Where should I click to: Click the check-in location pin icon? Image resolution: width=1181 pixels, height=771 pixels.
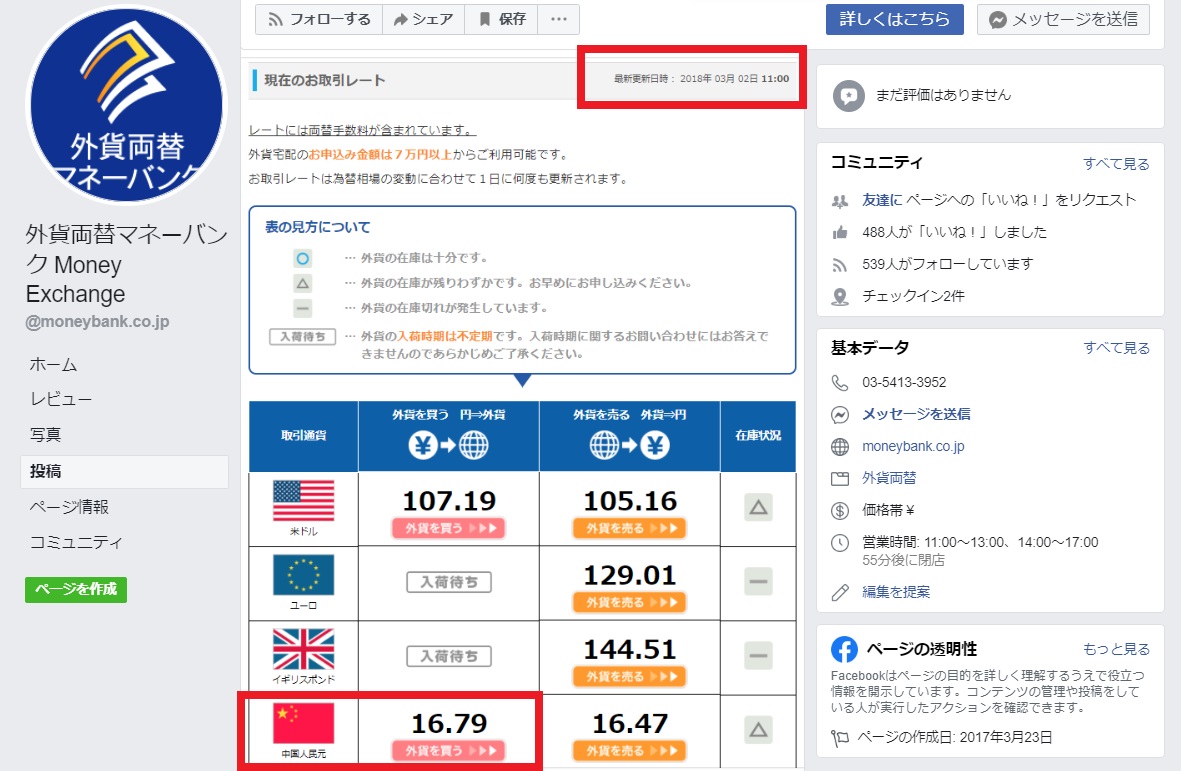840,297
